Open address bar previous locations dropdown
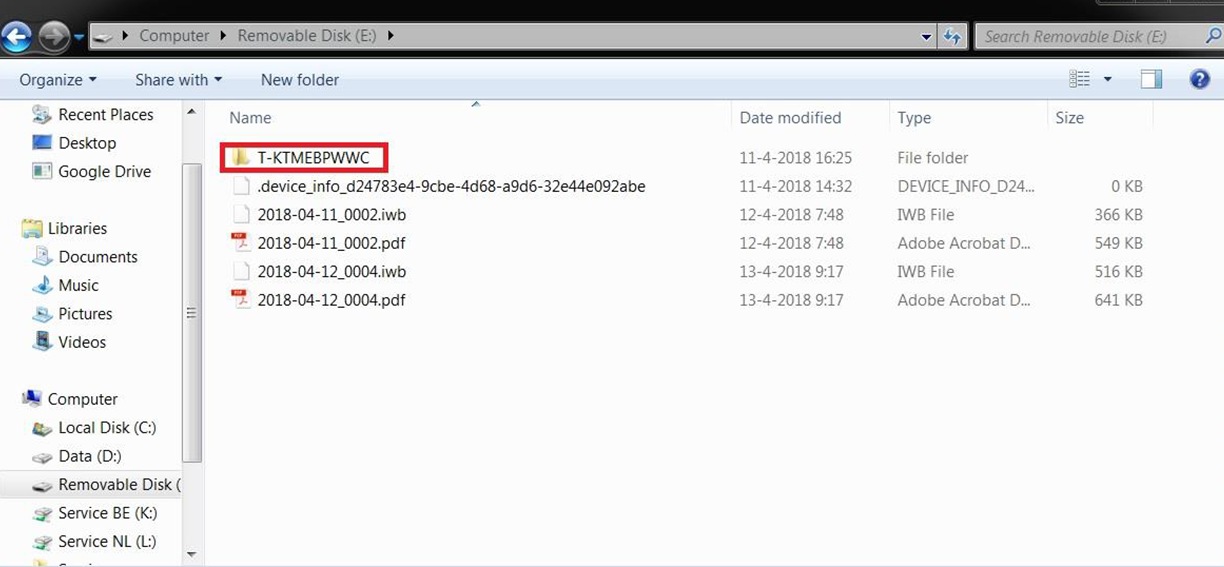This screenshot has width=1224, height=567. (927, 37)
